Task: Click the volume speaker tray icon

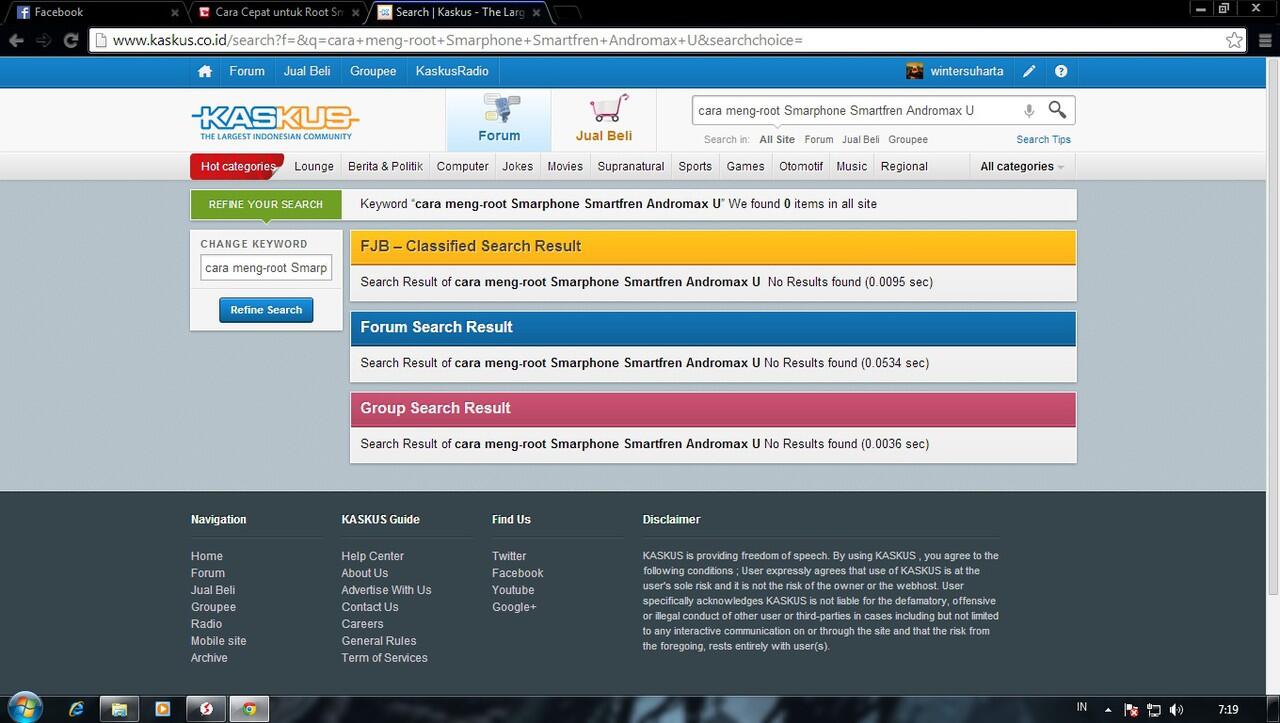Action: [x=1176, y=709]
